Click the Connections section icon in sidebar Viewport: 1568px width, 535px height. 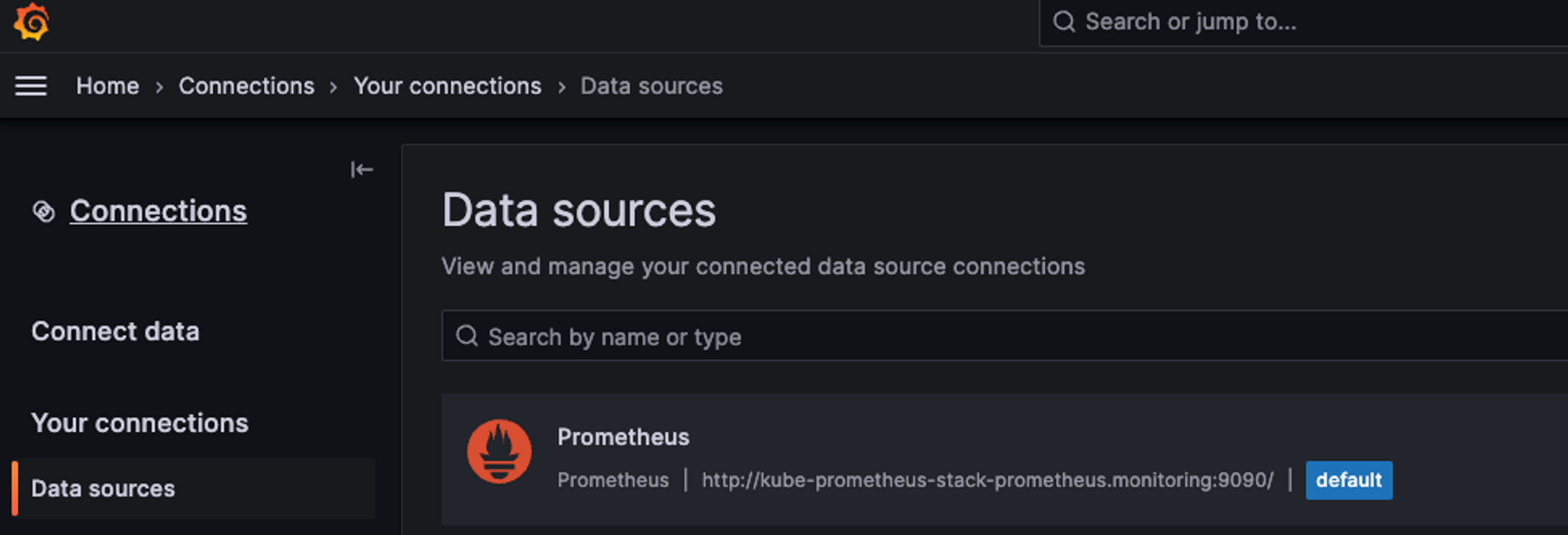pos(44,211)
